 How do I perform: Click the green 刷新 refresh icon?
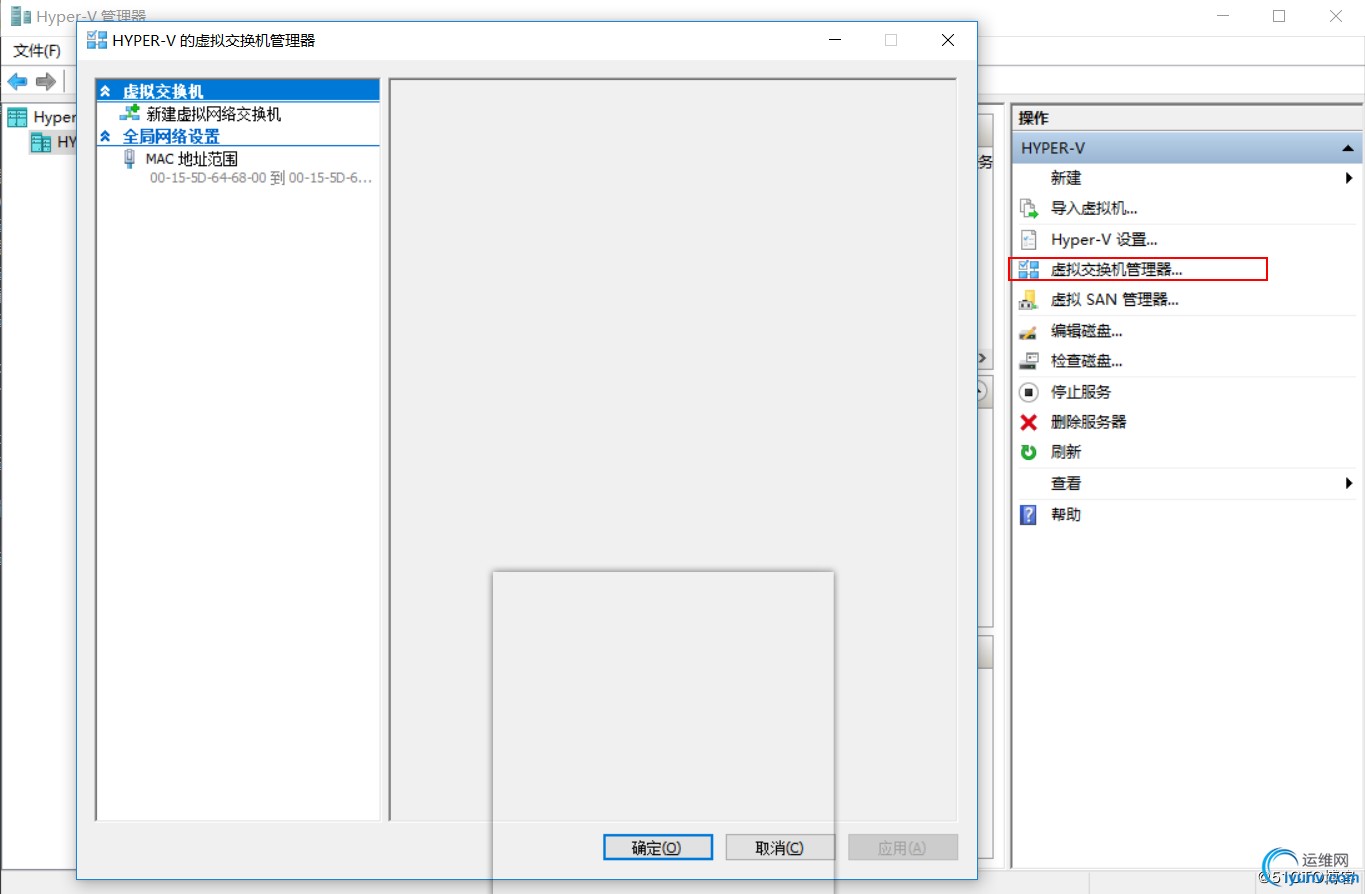tap(1028, 452)
